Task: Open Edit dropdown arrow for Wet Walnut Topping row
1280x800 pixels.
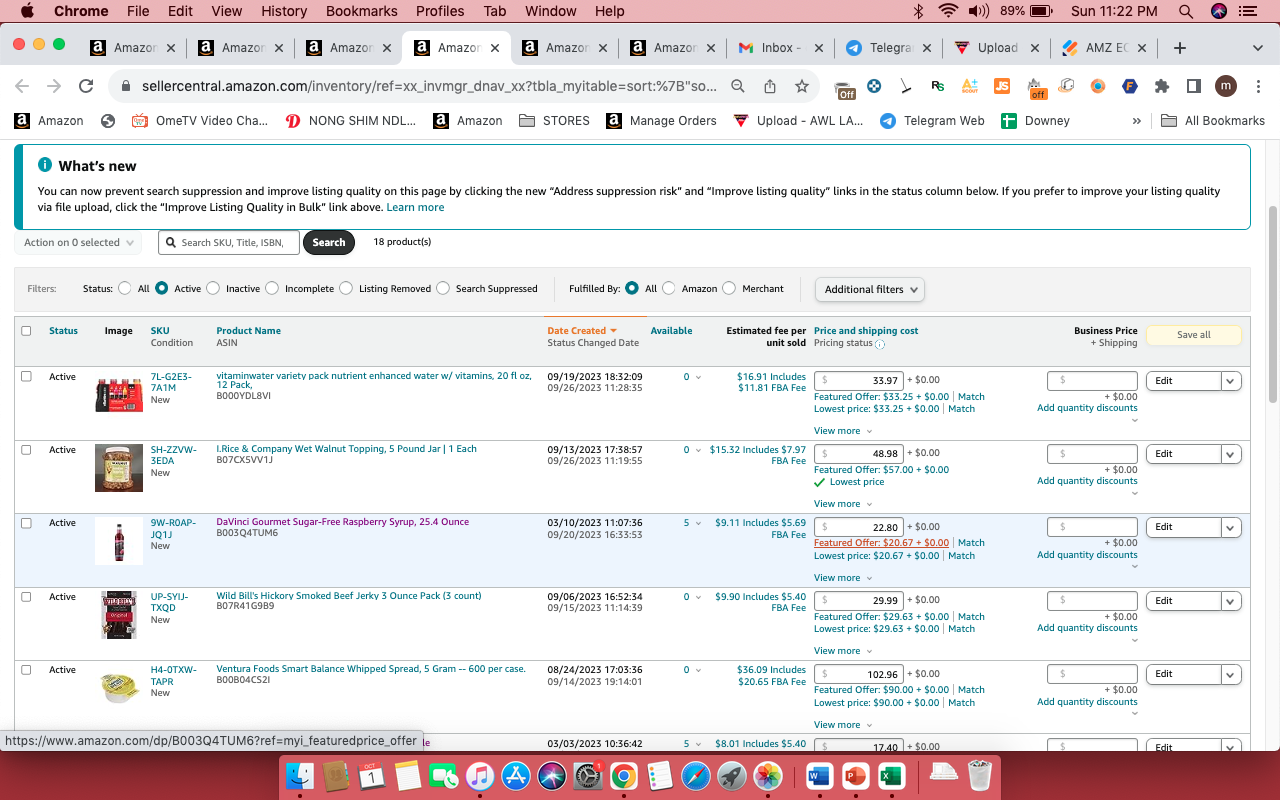Action: pos(1231,454)
